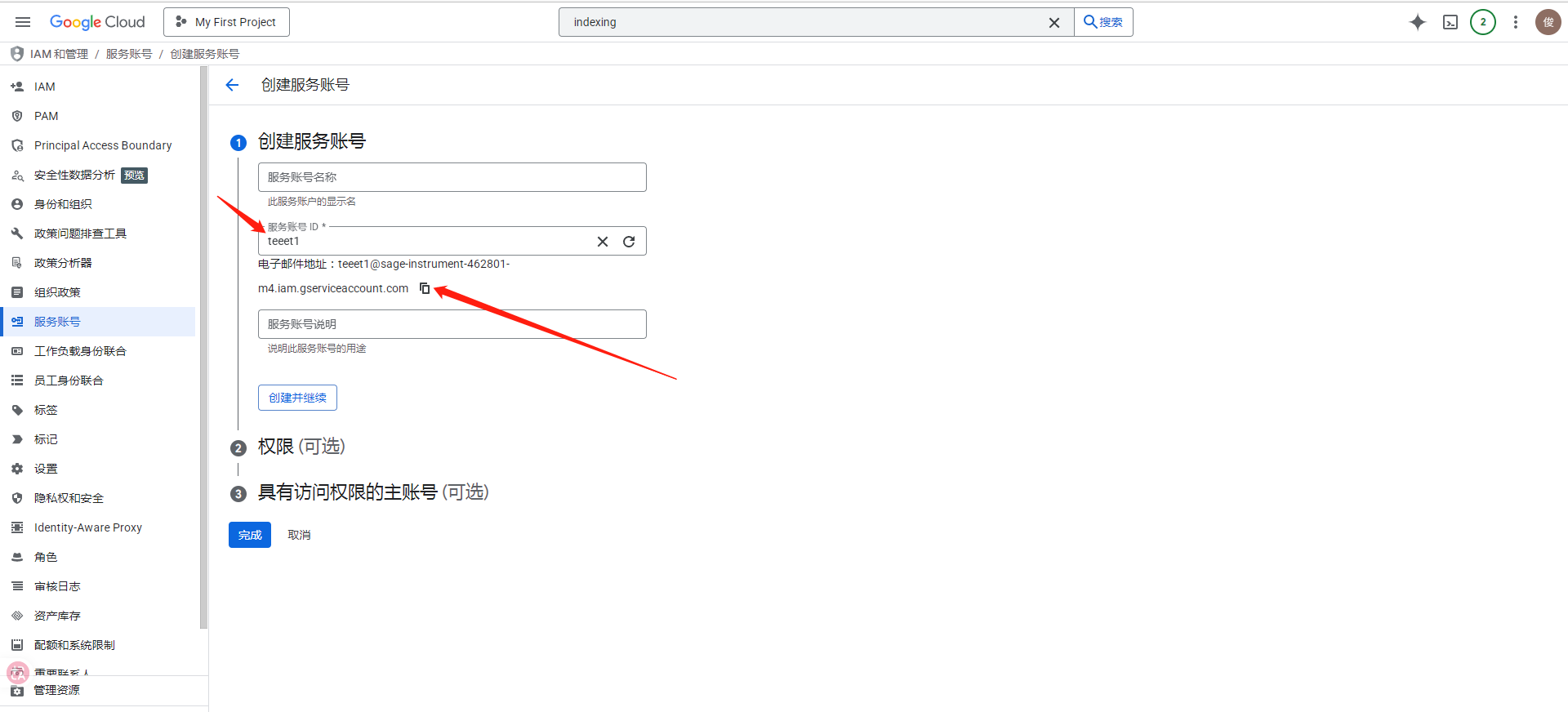1568x712 pixels.
Task: Open 身份和组织 in the sidebar
Action: click(98, 204)
